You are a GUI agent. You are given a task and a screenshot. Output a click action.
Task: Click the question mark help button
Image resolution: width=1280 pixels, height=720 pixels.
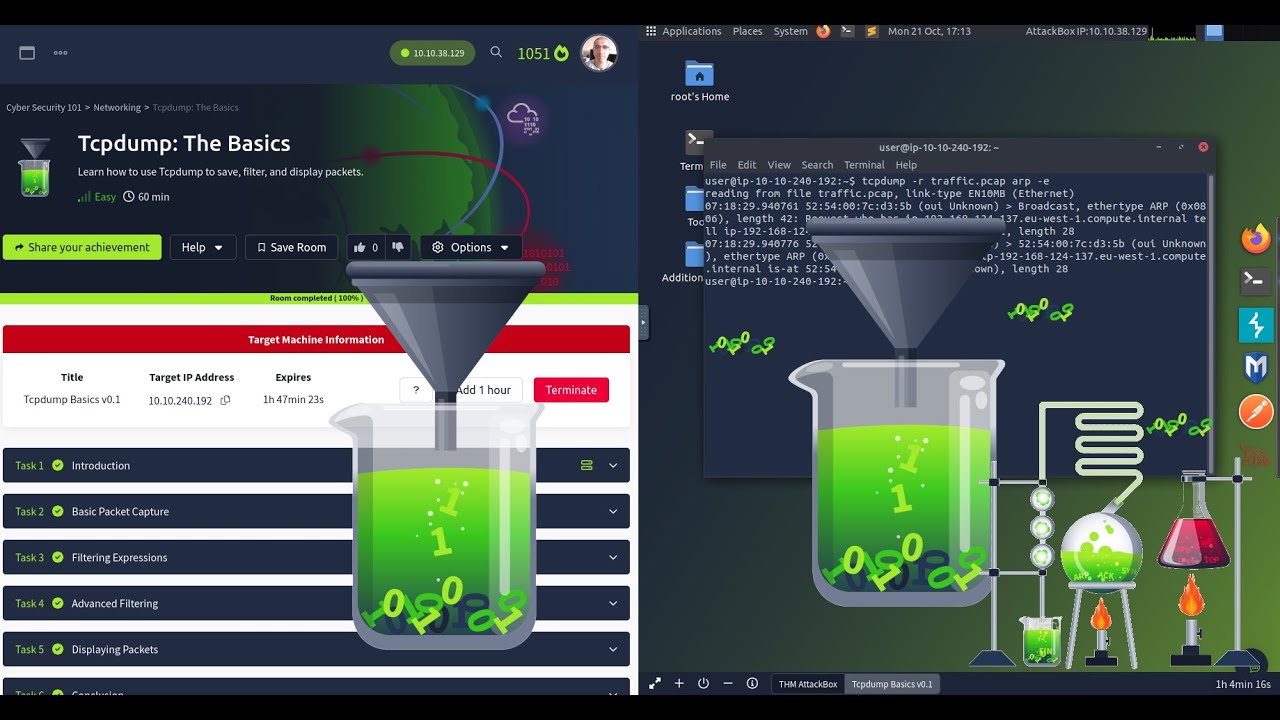416,390
